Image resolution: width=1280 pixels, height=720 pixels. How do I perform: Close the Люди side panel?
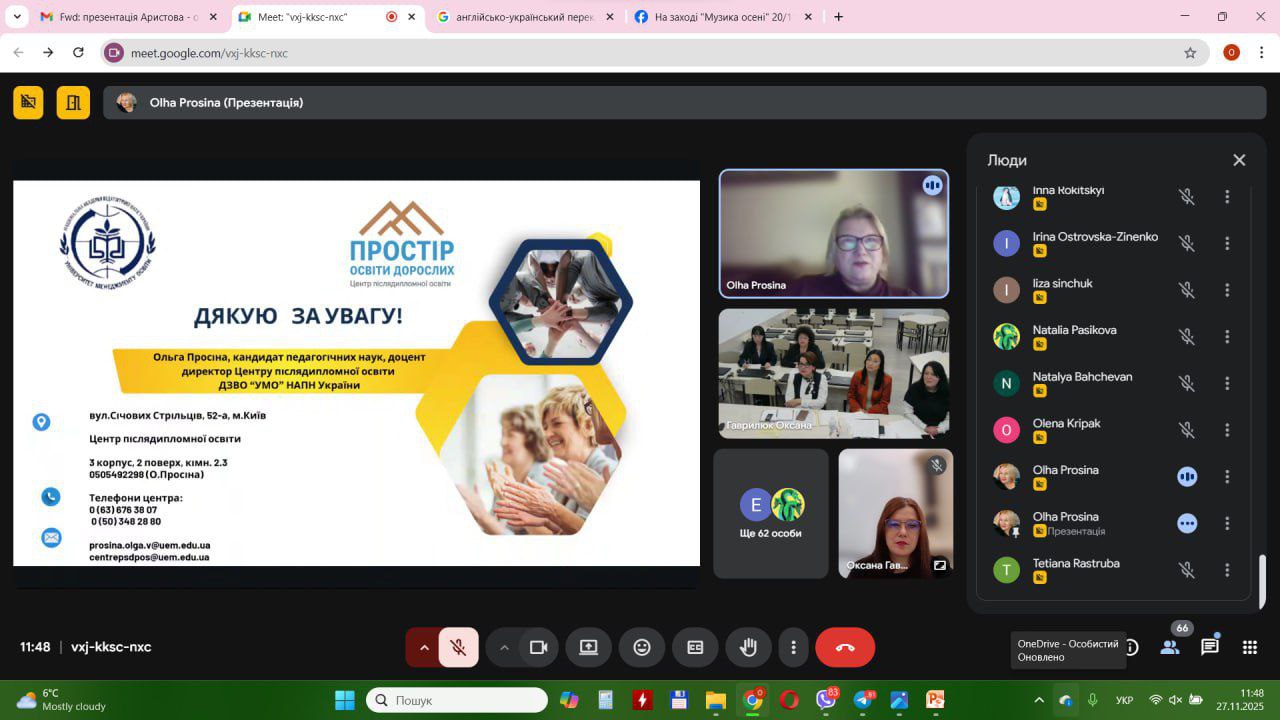click(1239, 160)
